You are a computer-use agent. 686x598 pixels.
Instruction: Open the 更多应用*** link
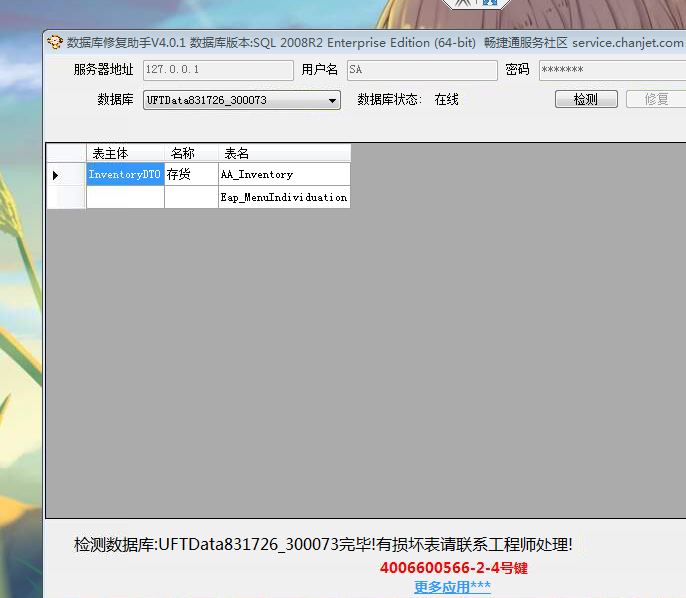pos(452,587)
